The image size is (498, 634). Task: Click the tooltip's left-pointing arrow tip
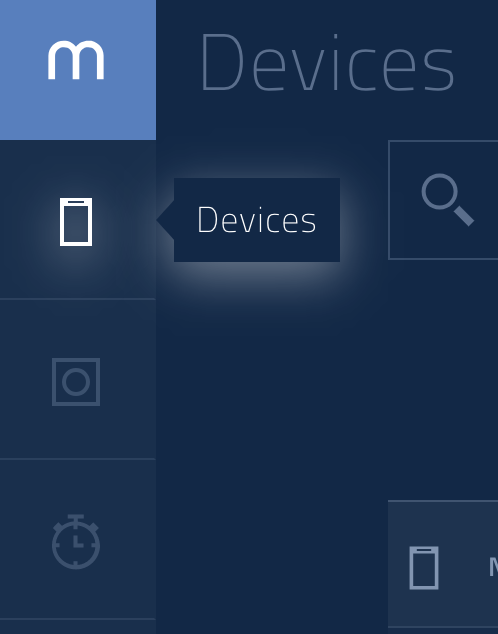click(x=161, y=220)
